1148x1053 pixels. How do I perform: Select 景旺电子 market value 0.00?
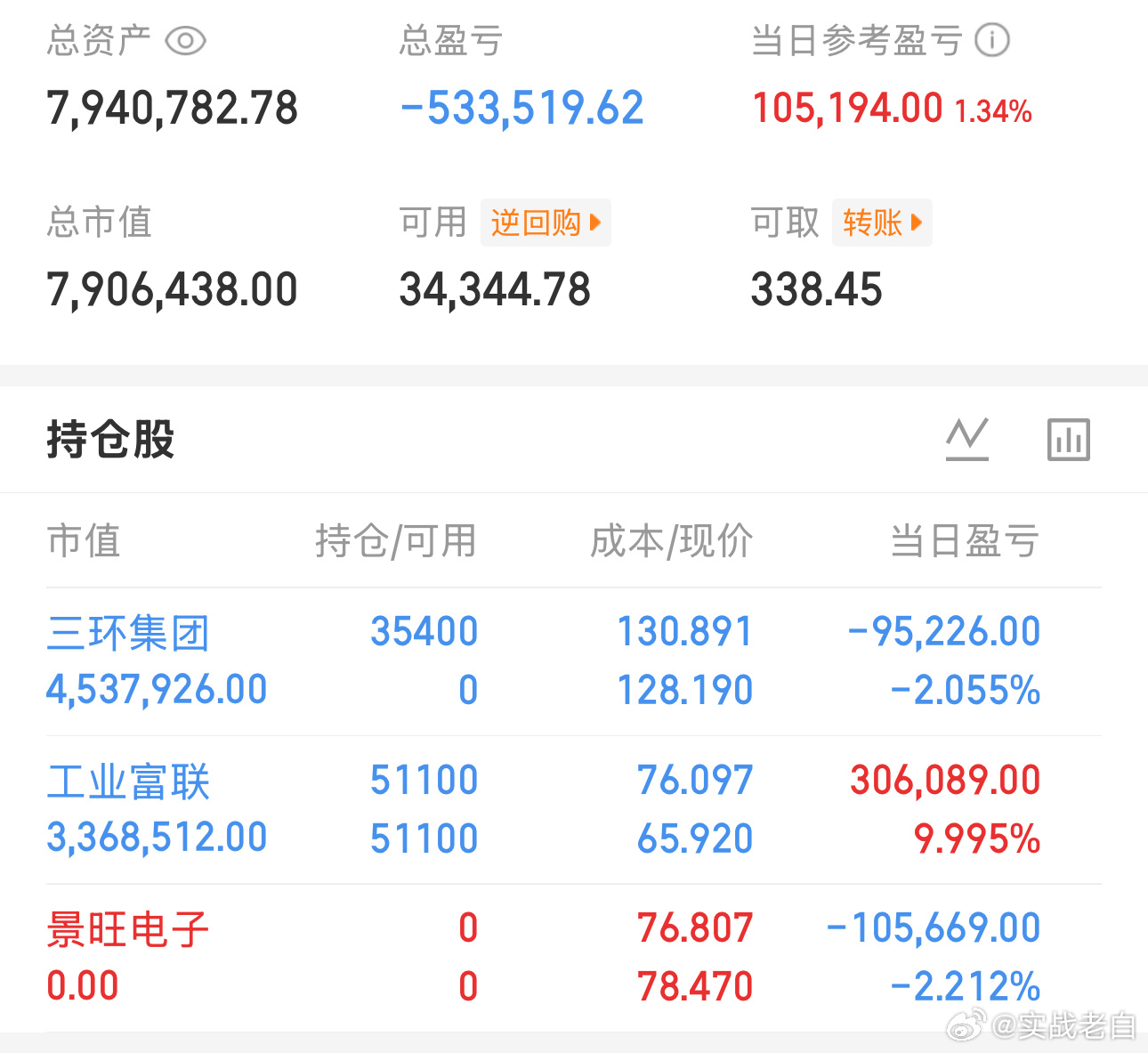pos(82,986)
